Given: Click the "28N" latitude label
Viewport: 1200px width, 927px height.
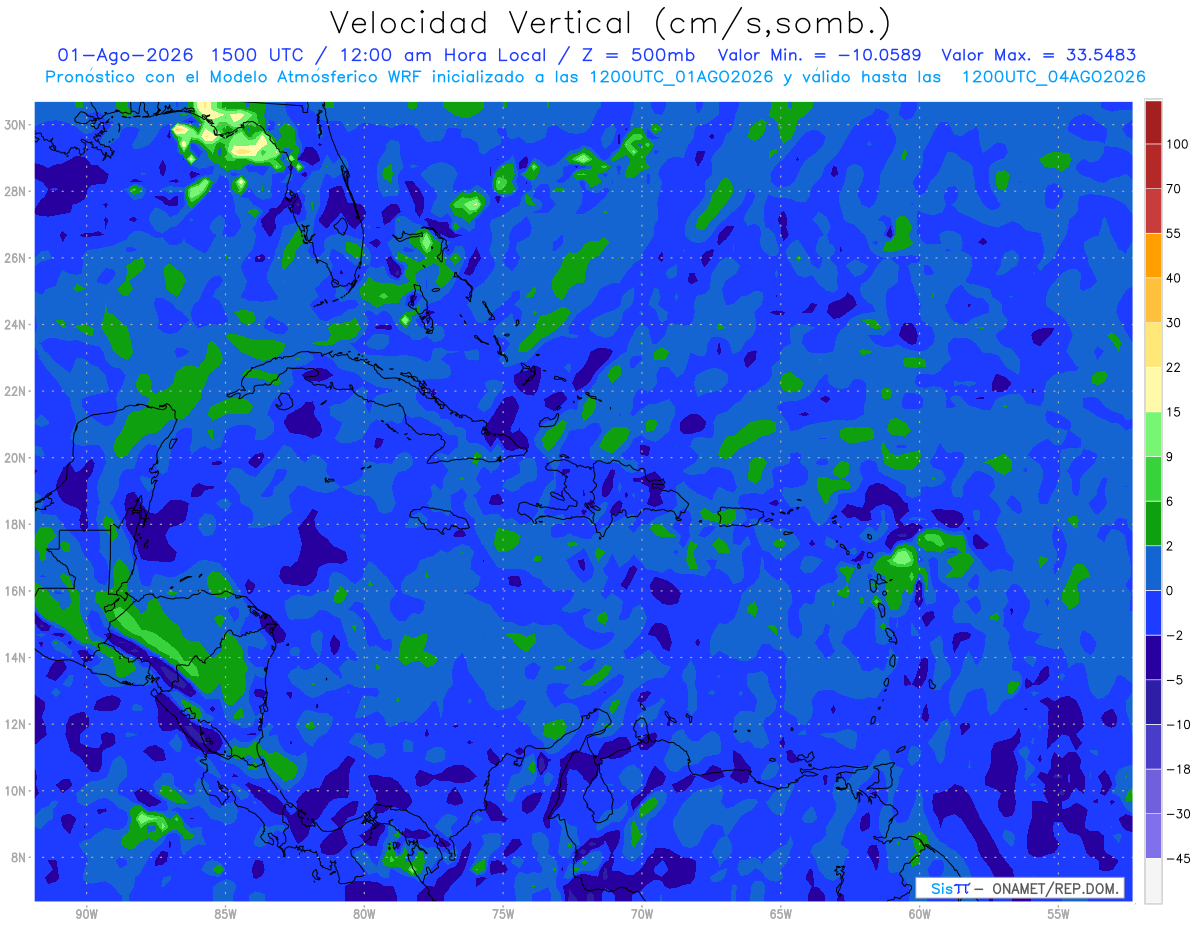Looking at the screenshot, I should coord(15,191).
